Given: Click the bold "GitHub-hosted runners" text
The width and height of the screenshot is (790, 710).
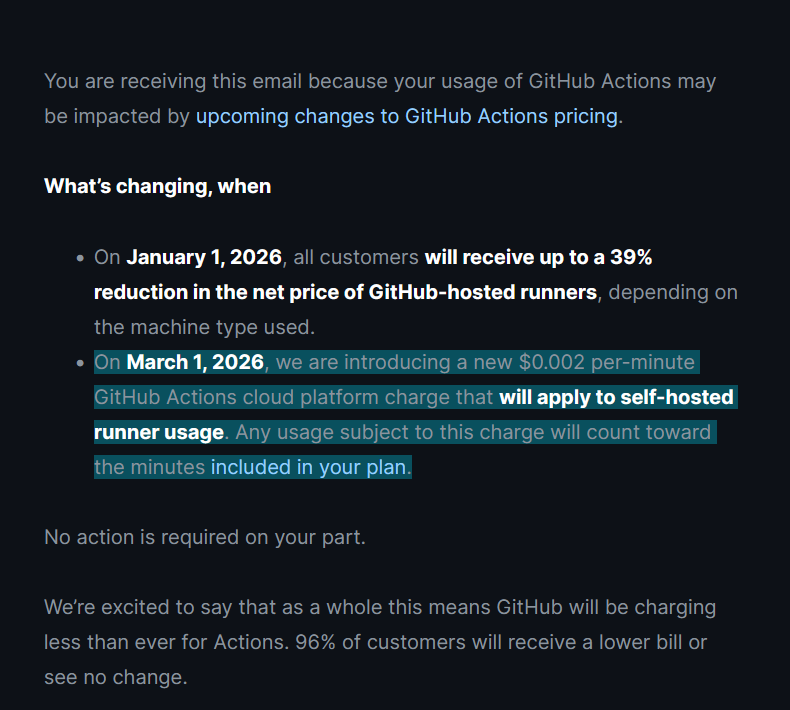Looking at the screenshot, I should point(483,292).
